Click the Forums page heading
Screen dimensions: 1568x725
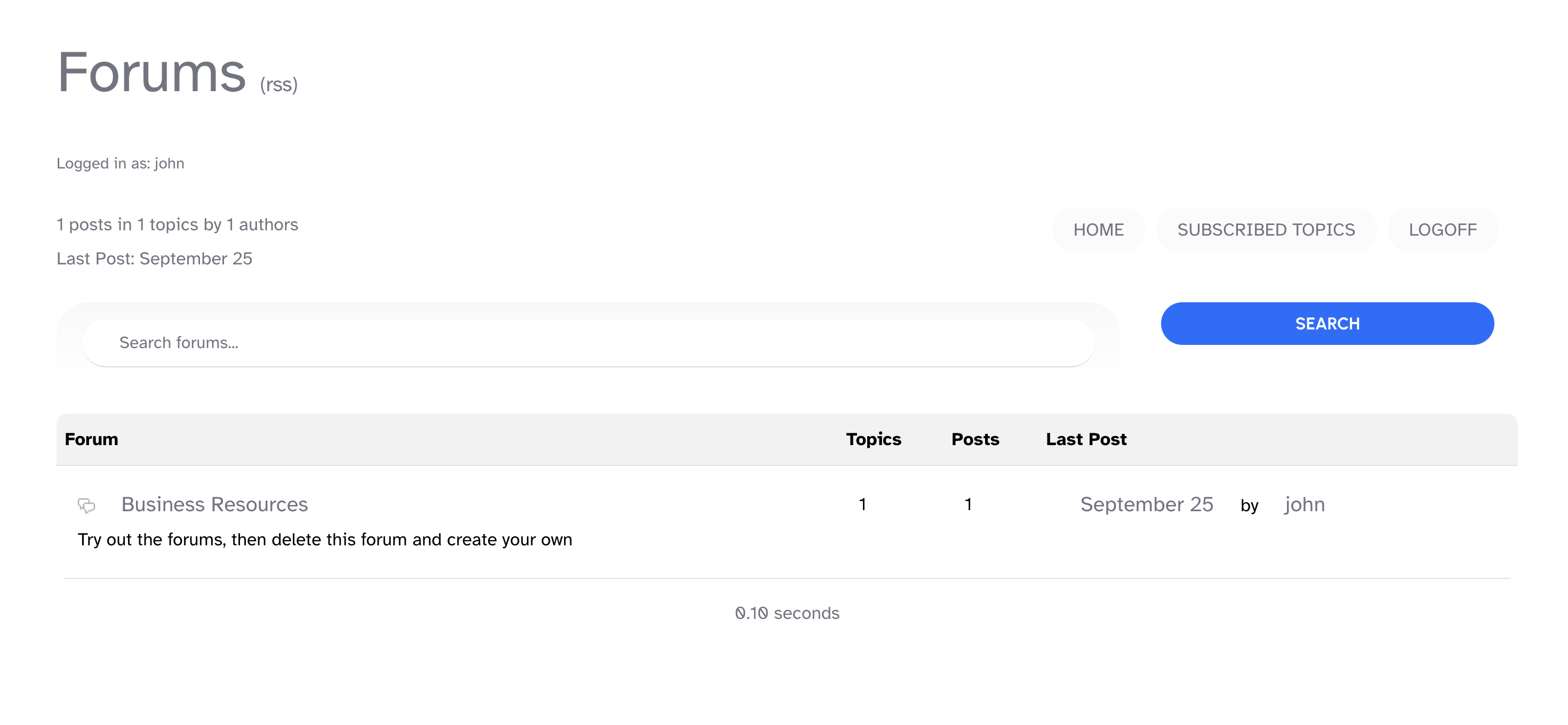click(x=151, y=72)
